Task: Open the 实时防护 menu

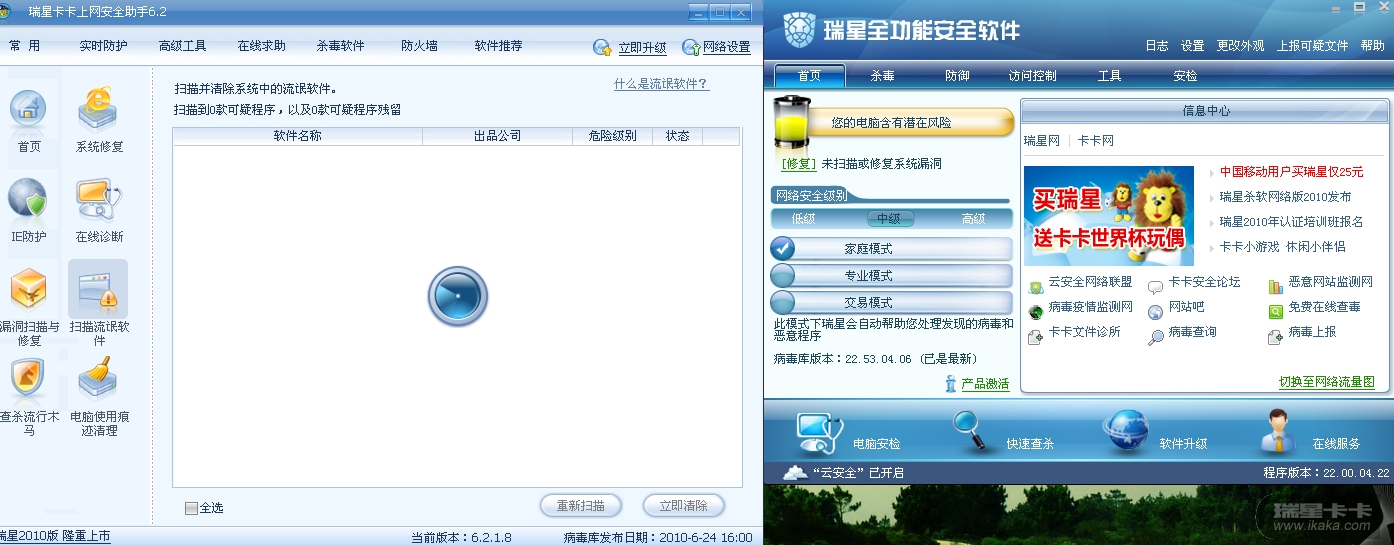Action: tap(104, 46)
